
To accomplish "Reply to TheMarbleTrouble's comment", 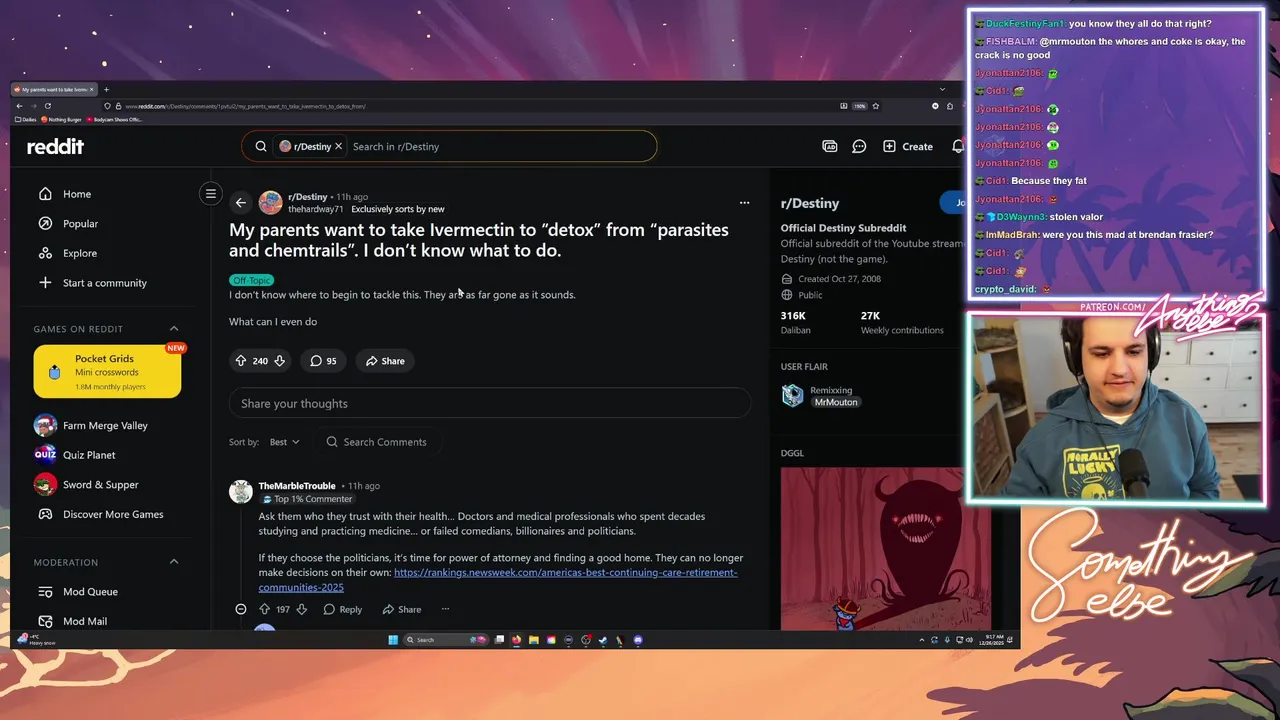I will (x=342, y=609).
